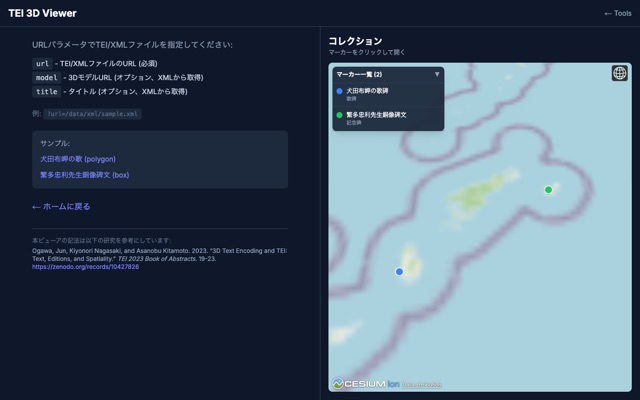Image resolution: width=640 pixels, height=400 pixels.
Task: Click the サンプル: label
Action: 55,143
